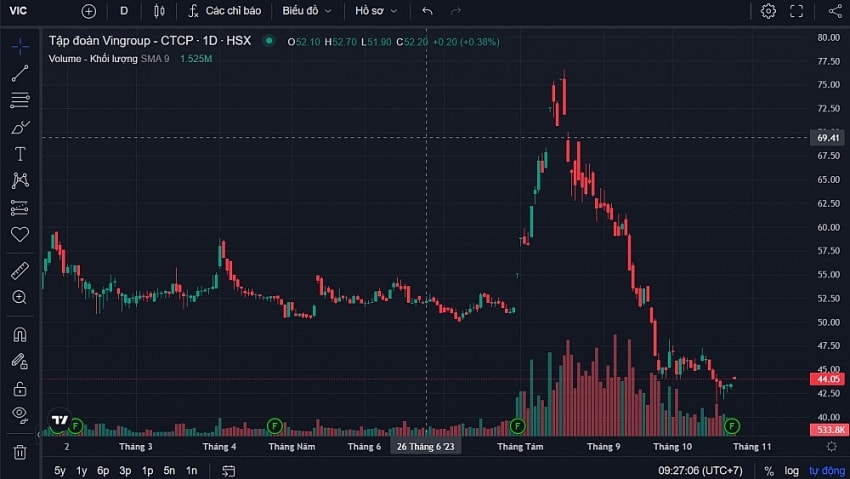Click the add symbol plus icon
The height and width of the screenshot is (479, 850).
tap(88, 11)
